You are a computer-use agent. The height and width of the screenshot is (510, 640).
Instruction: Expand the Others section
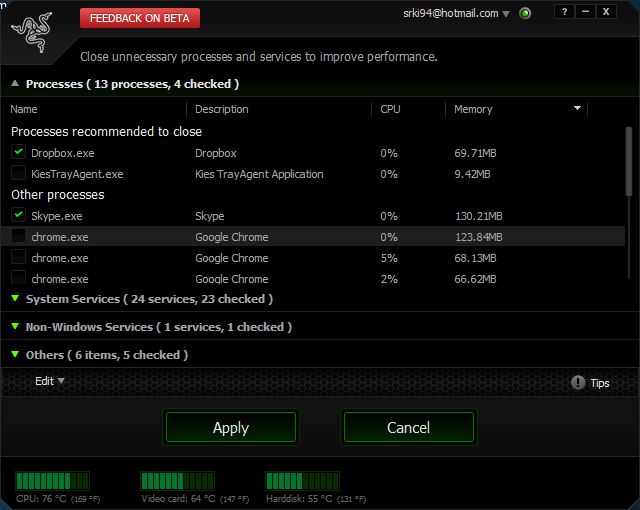pyautogui.click(x=15, y=354)
